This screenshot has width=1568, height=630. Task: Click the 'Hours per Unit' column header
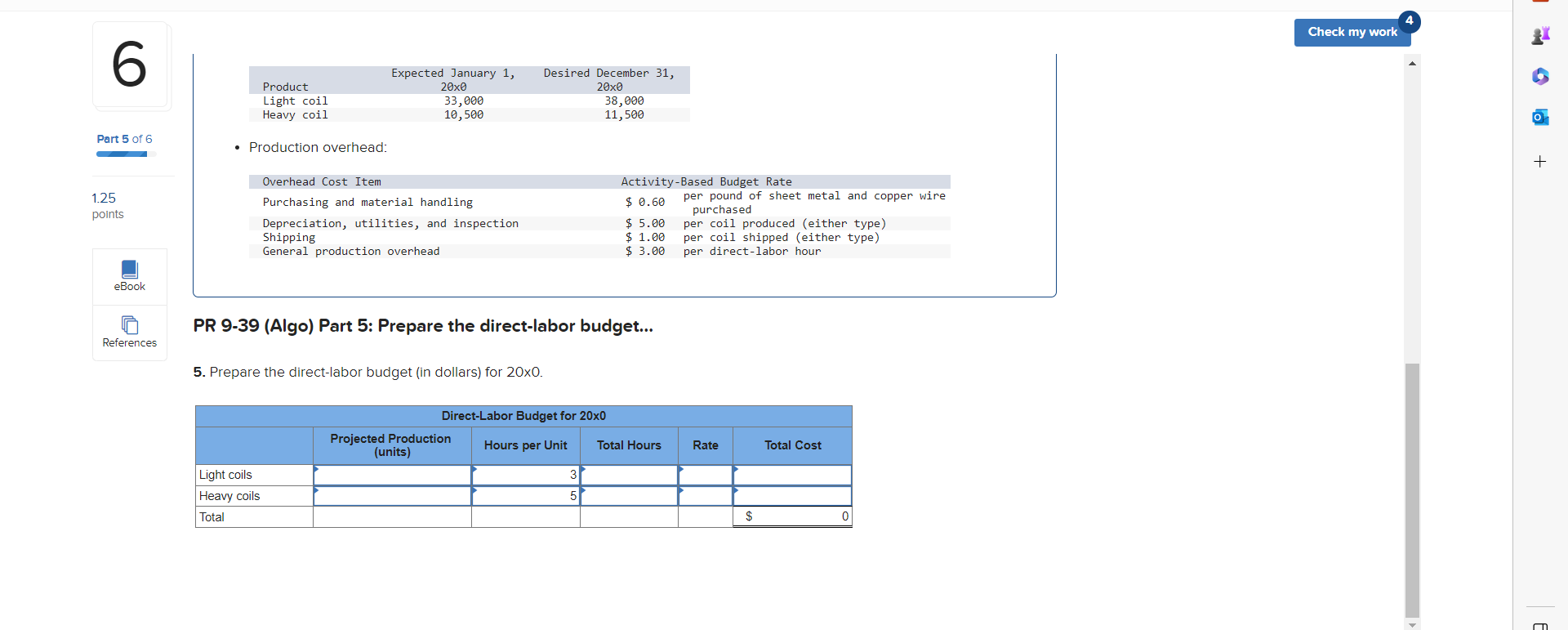[526, 445]
